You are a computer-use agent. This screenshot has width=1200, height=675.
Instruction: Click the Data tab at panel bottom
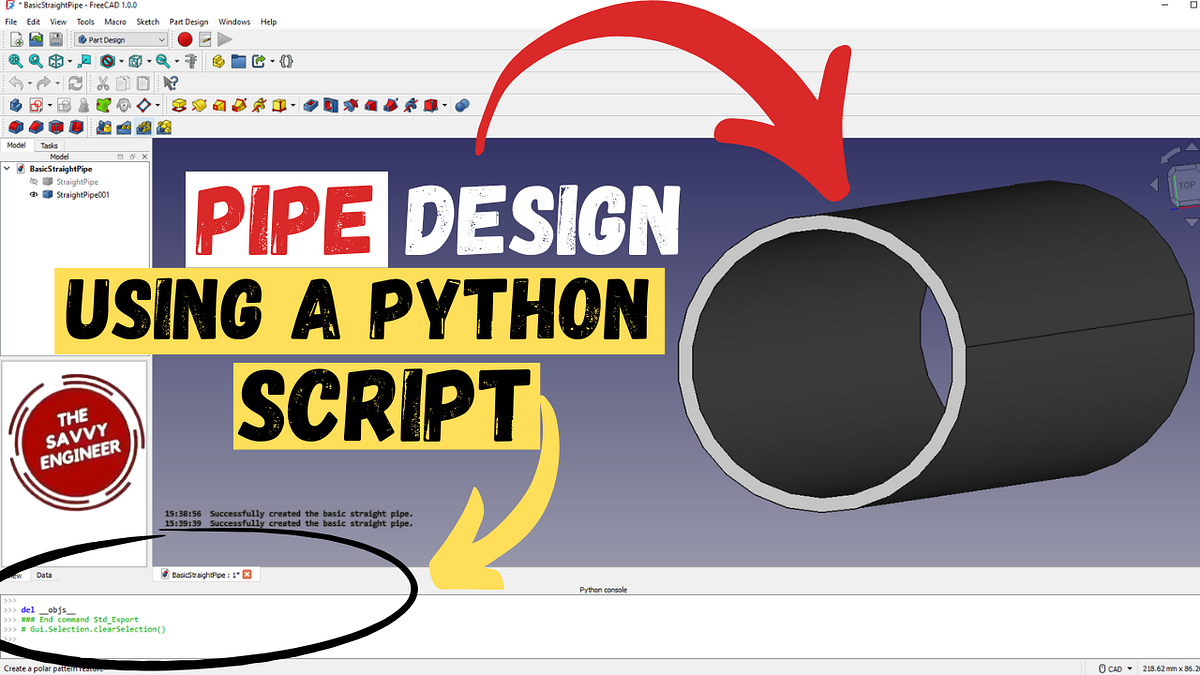tap(43, 575)
